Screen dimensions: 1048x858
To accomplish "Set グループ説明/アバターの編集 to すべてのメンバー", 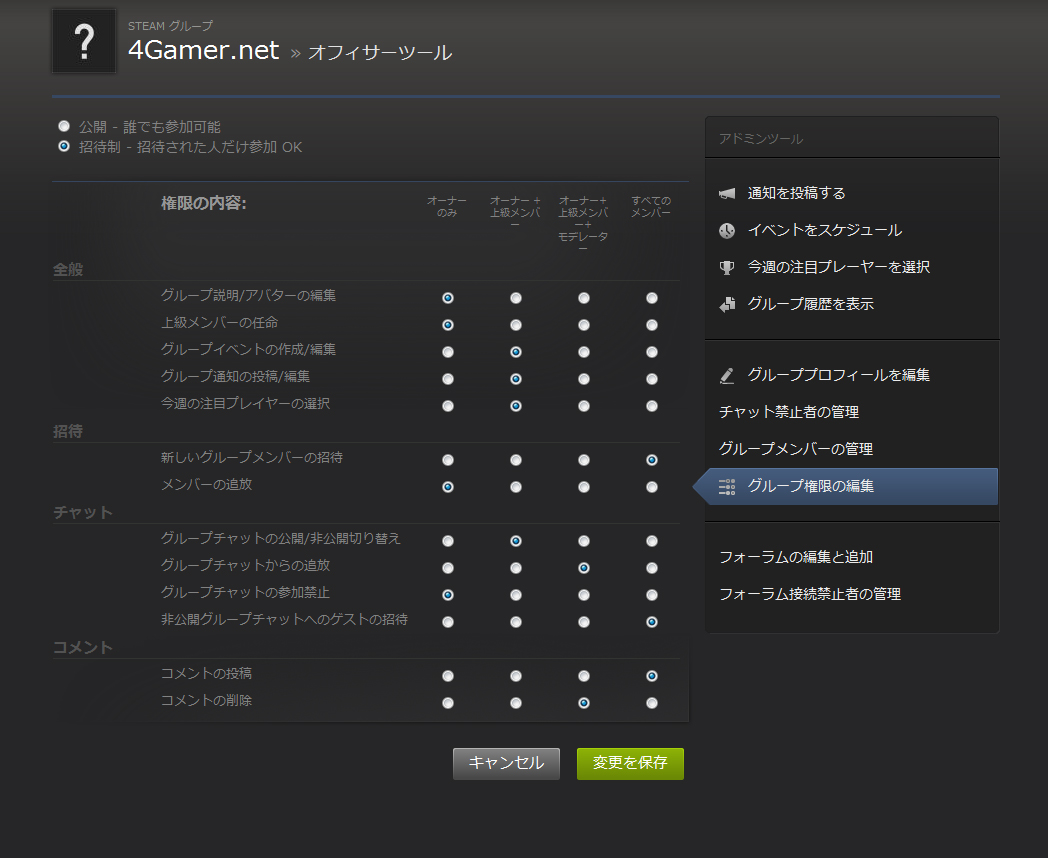I will click(x=652, y=298).
